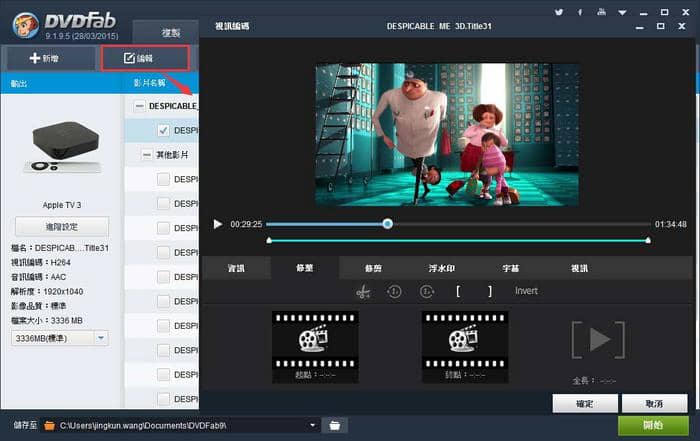The height and width of the screenshot is (441, 700).
Task: Click the Invert button
Action: pos(526,291)
